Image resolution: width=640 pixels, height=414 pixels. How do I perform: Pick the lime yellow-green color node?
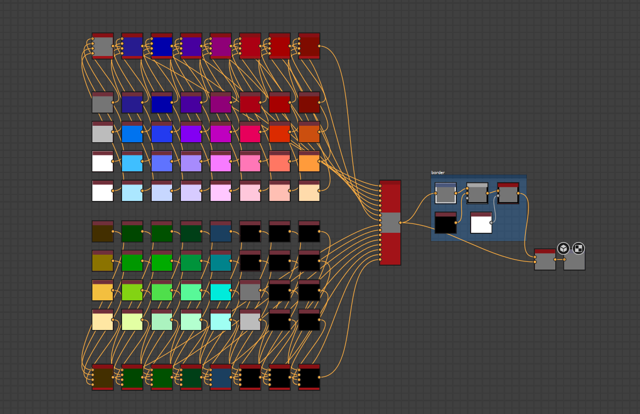[132, 291]
